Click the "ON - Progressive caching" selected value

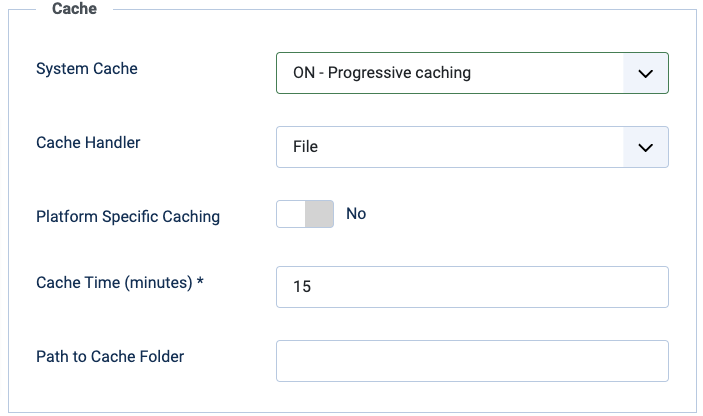click(381, 73)
